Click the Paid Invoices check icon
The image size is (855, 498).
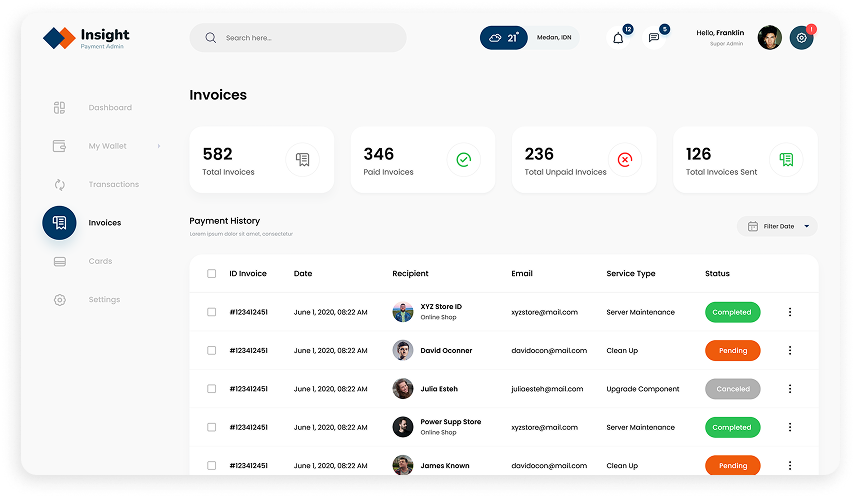463,159
